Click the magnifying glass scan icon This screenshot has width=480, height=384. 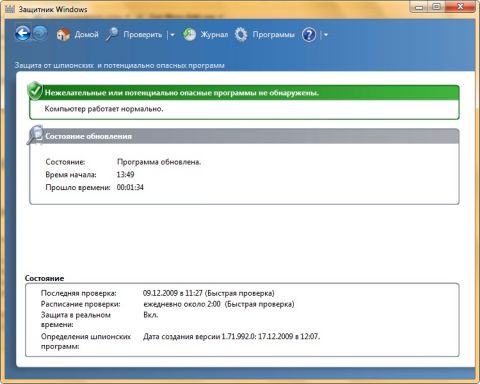click(112, 34)
